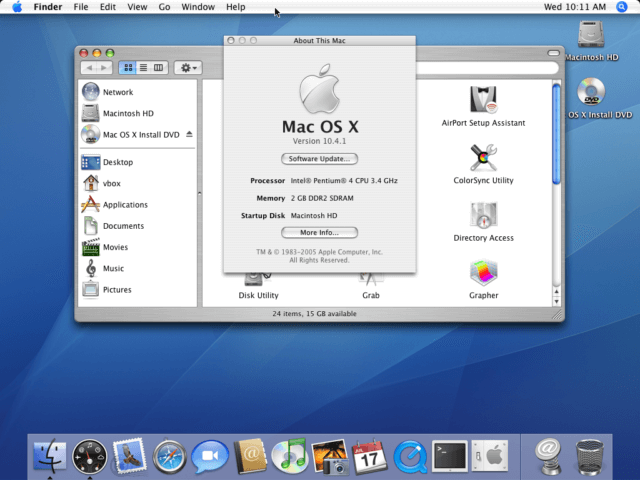The width and height of the screenshot is (640, 480).
Task: Open Finder from the Dock
Action: (50, 456)
